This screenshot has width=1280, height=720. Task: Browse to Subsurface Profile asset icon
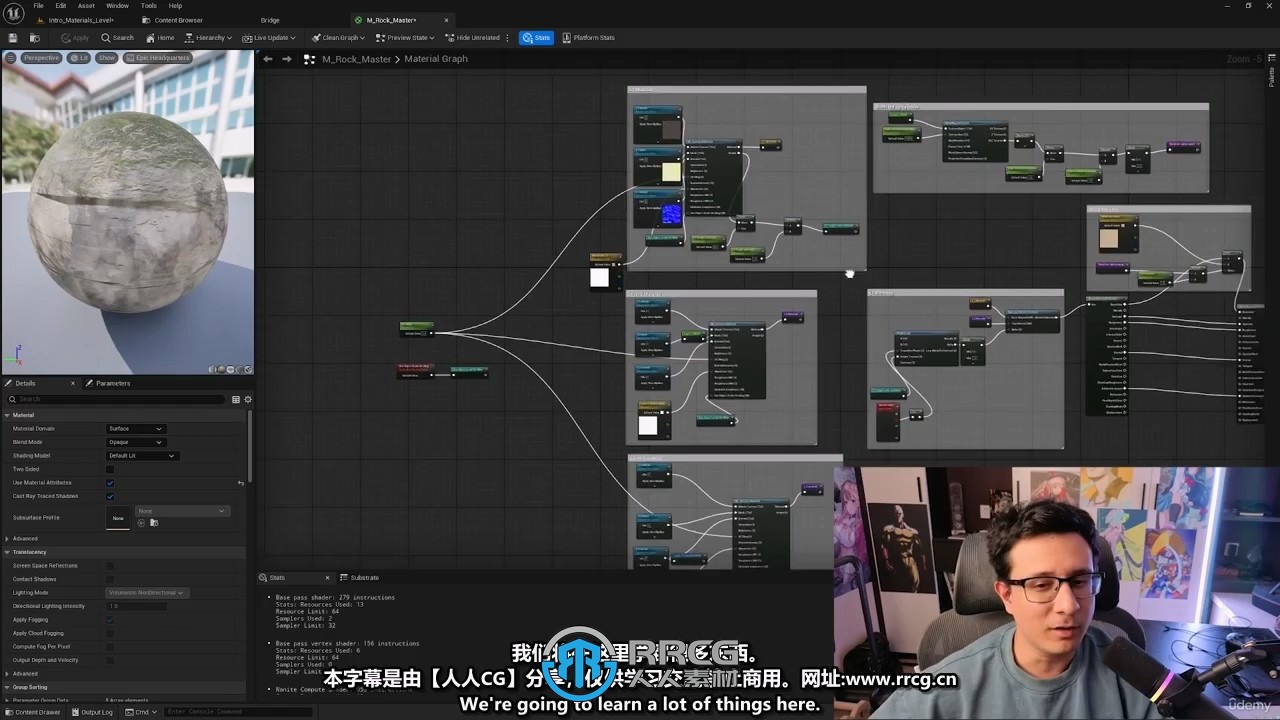click(x=153, y=523)
